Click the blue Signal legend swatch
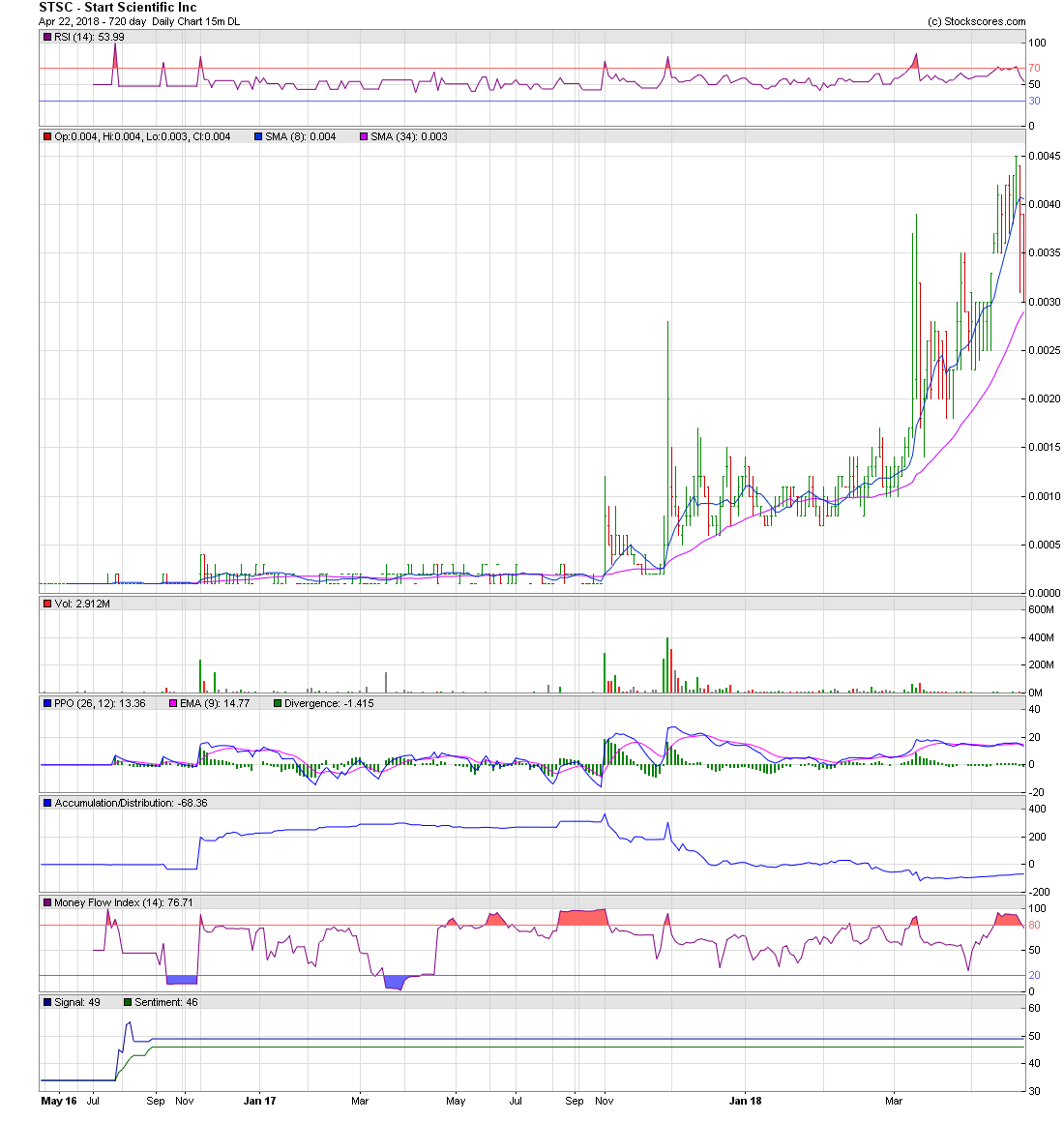Viewport: 1064px width, 1121px height. pos(47,1002)
